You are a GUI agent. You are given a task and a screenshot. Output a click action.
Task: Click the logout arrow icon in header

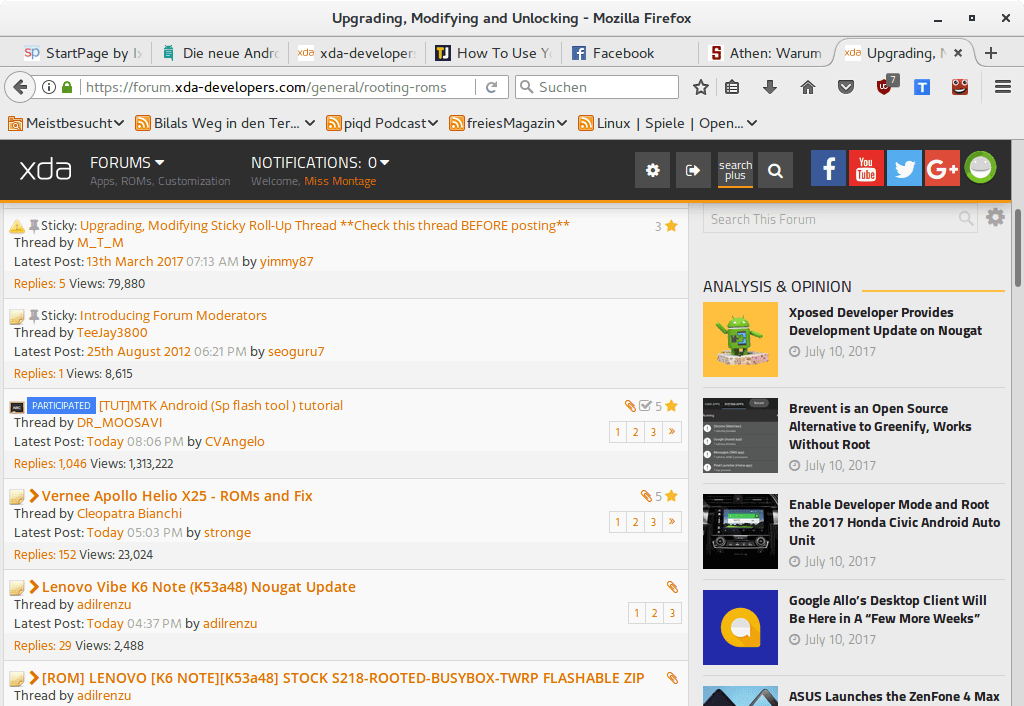692,171
